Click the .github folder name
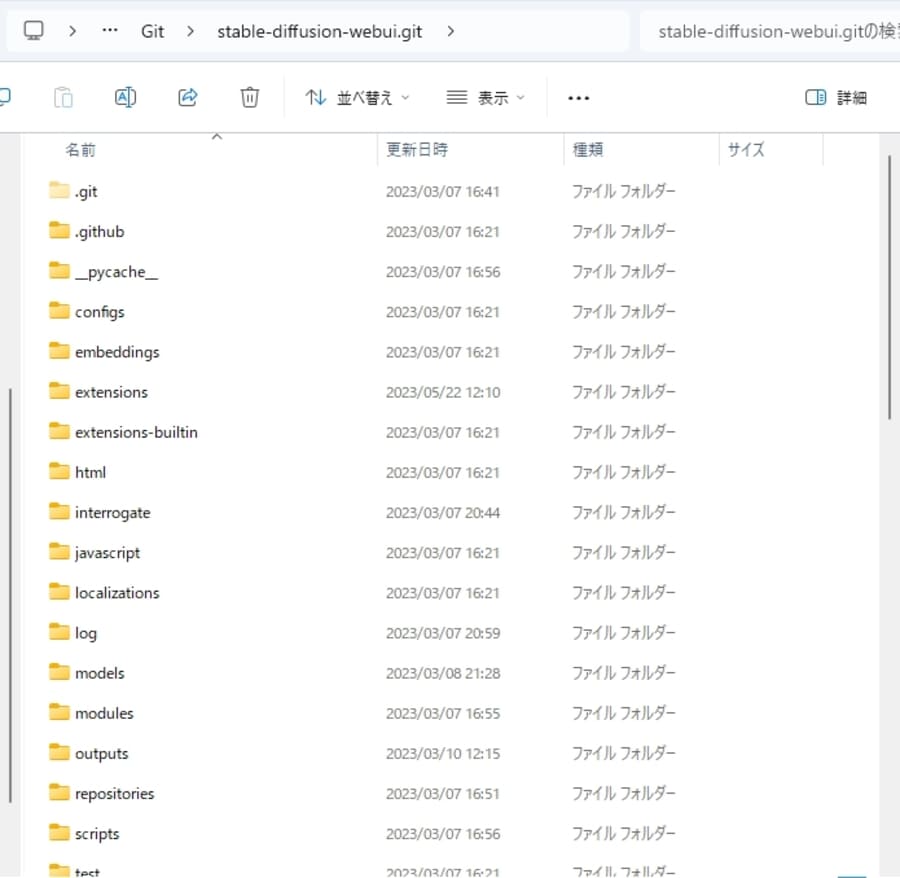The image size is (900, 878). tap(100, 232)
